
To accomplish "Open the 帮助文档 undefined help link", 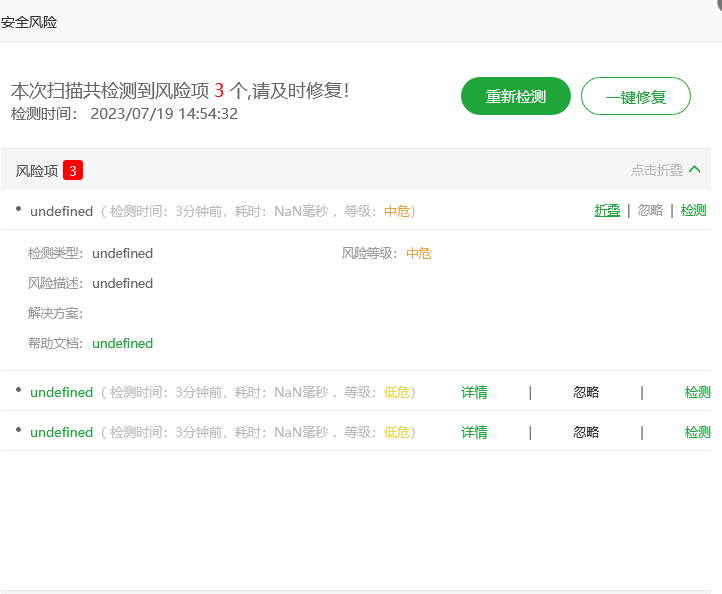I will [x=122, y=344].
